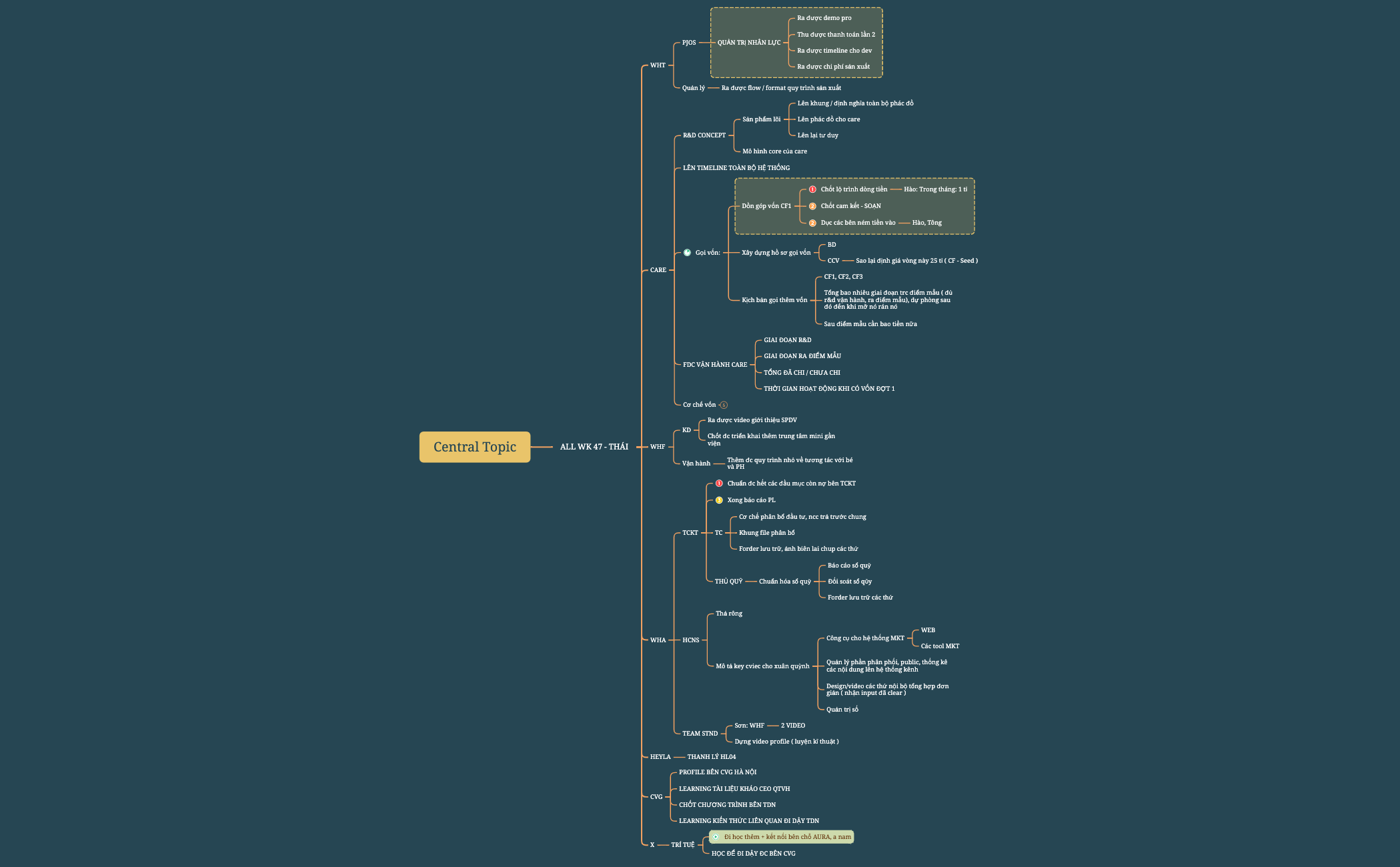Click priority 1 marker on Chuẩn đc hết các đầu mục
Viewport: 1400px width, 867px height.
tap(719, 484)
